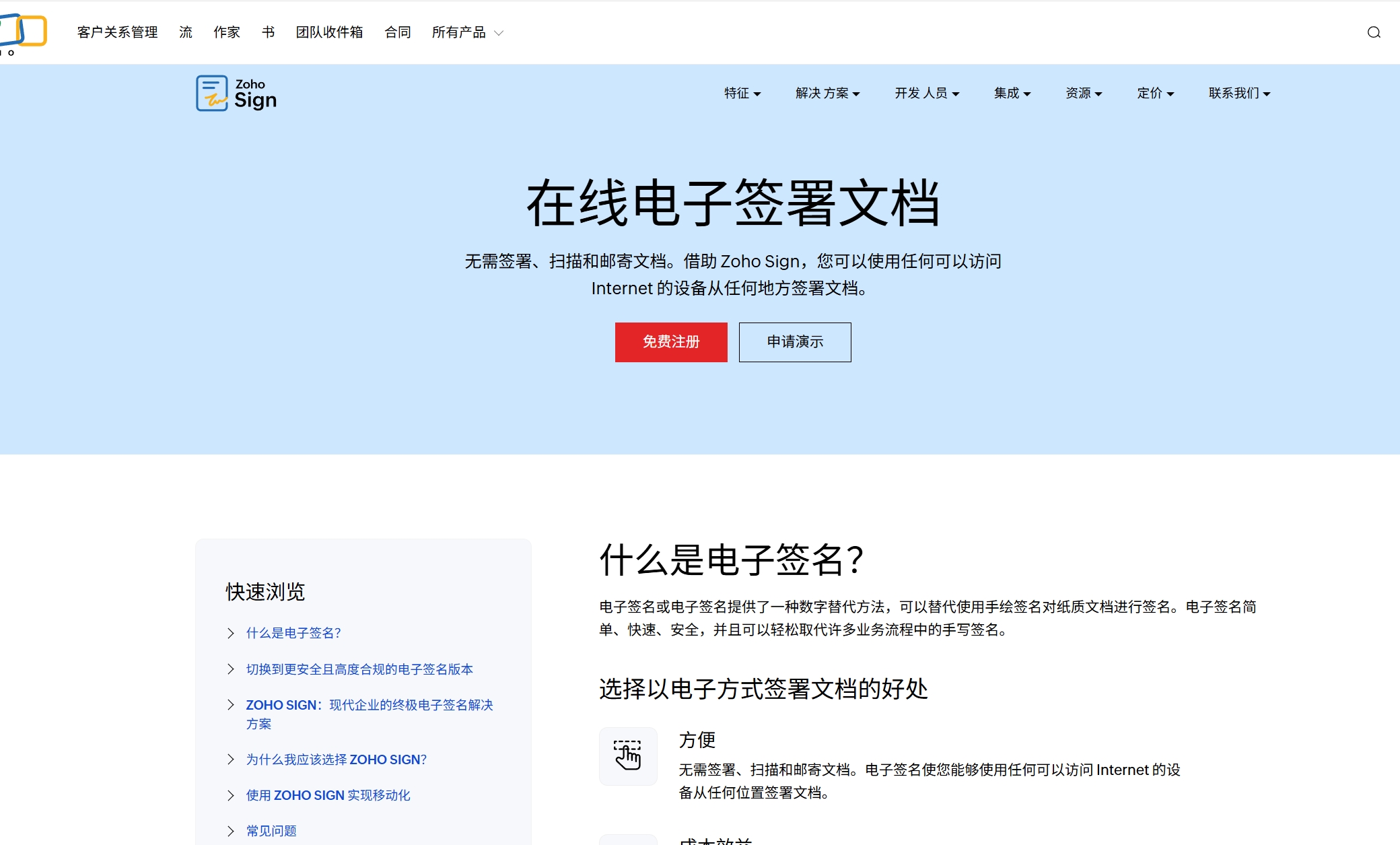Expand the 资源 dropdown menu
Screen dimensions: 1400x845
(x=1084, y=93)
